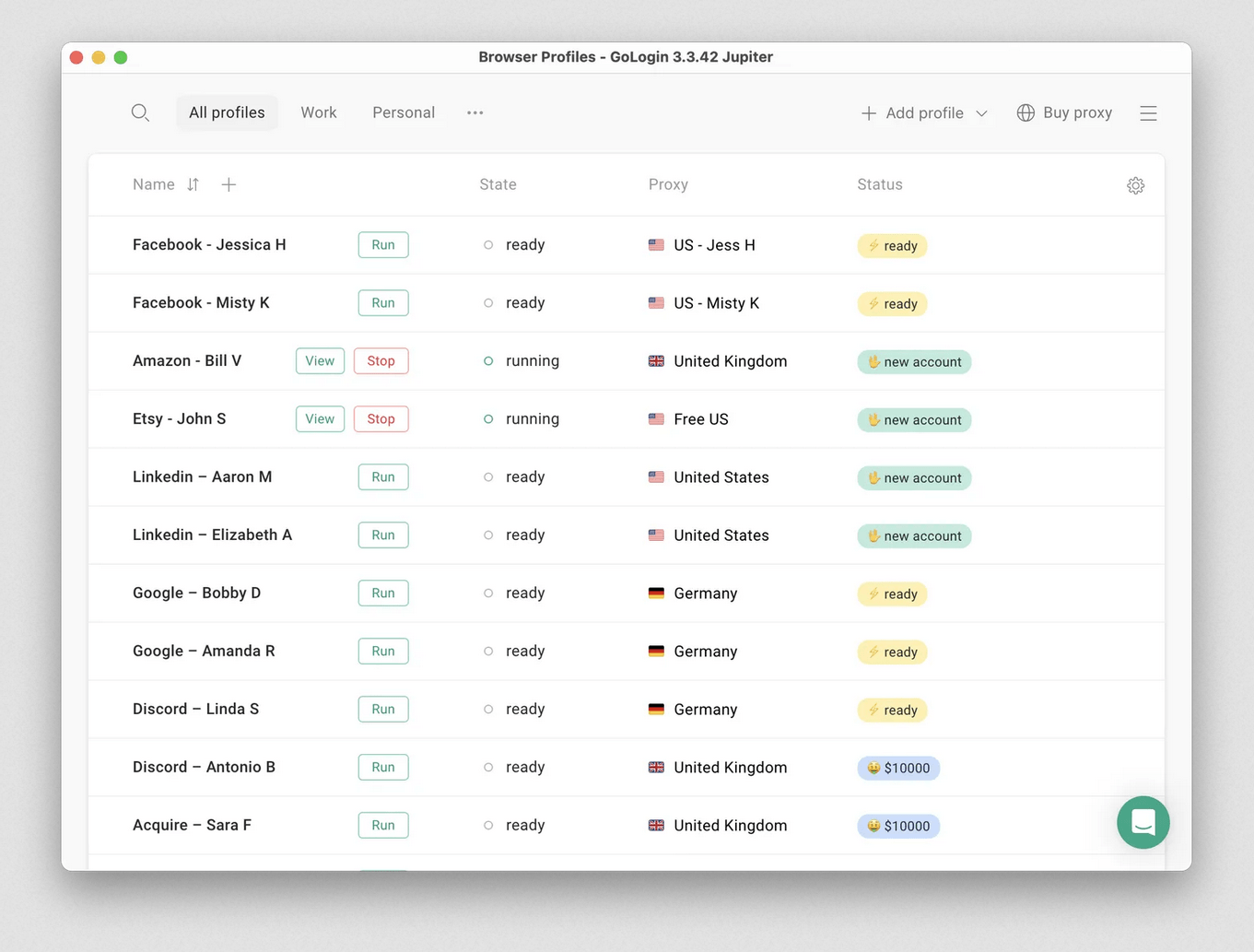Click the ready tag for Facebook - Jessica H
The width and height of the screenshot is (1254, 952).
[892, 246]
